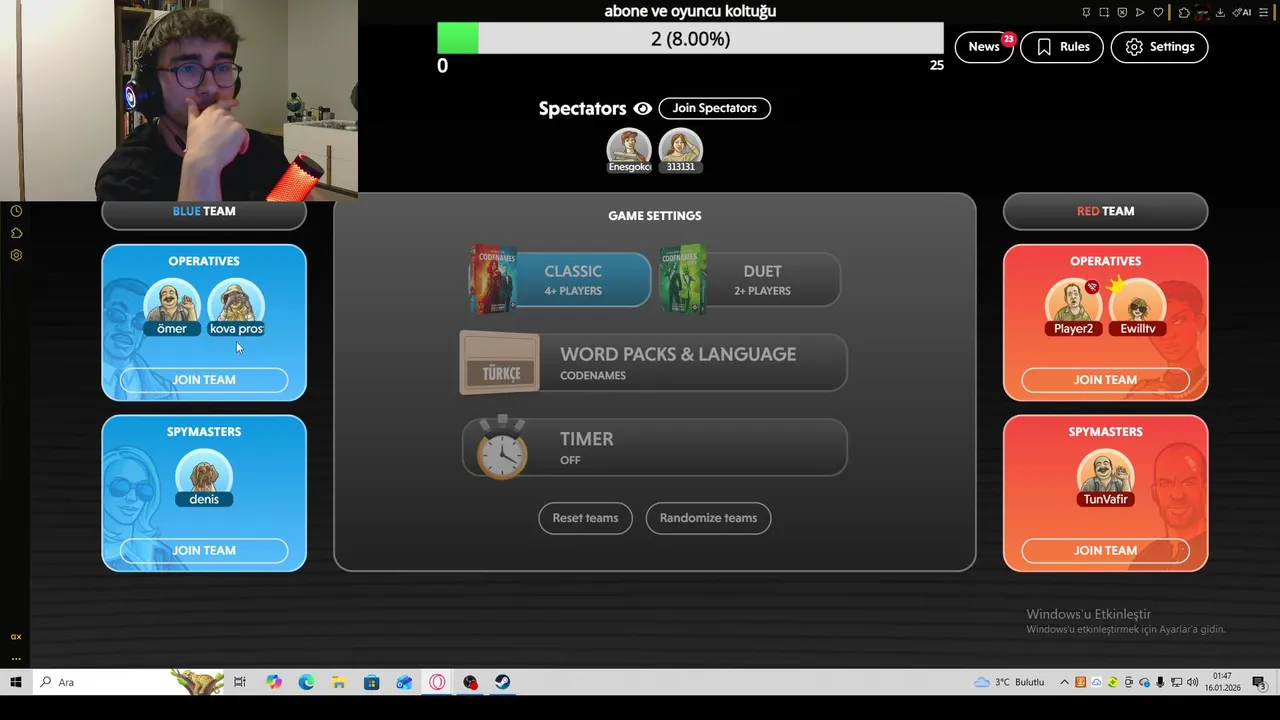Open Opera GX from the taskbar

437,682
